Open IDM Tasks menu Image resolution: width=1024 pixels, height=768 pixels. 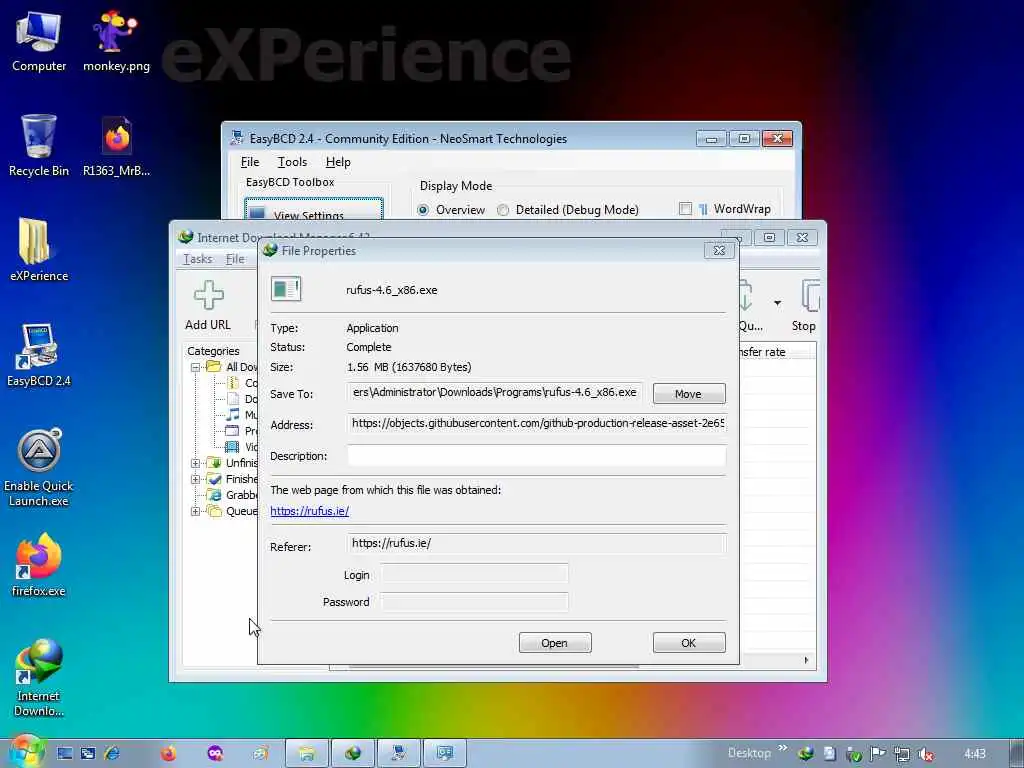click(x=198, y=259)
